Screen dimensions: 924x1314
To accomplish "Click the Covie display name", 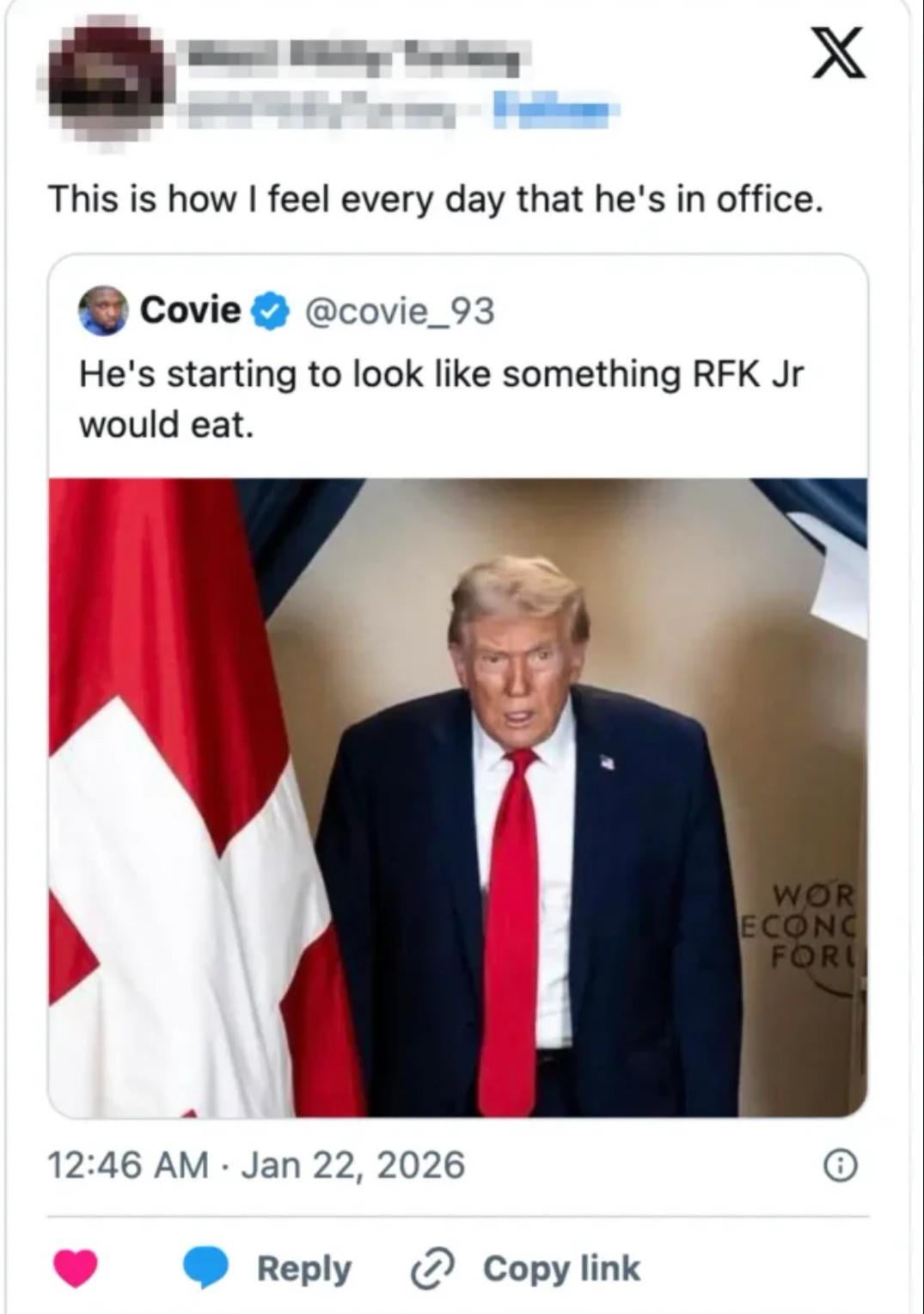I will (x=191, y=310).
